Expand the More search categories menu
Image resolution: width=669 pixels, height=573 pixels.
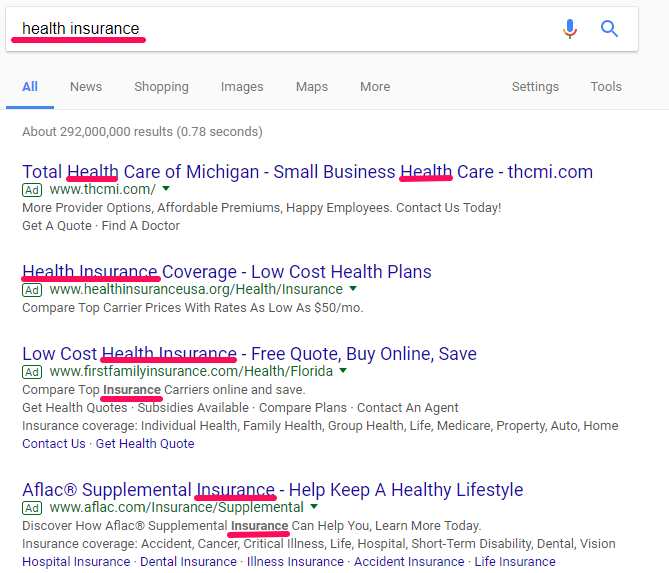(375, 87)
